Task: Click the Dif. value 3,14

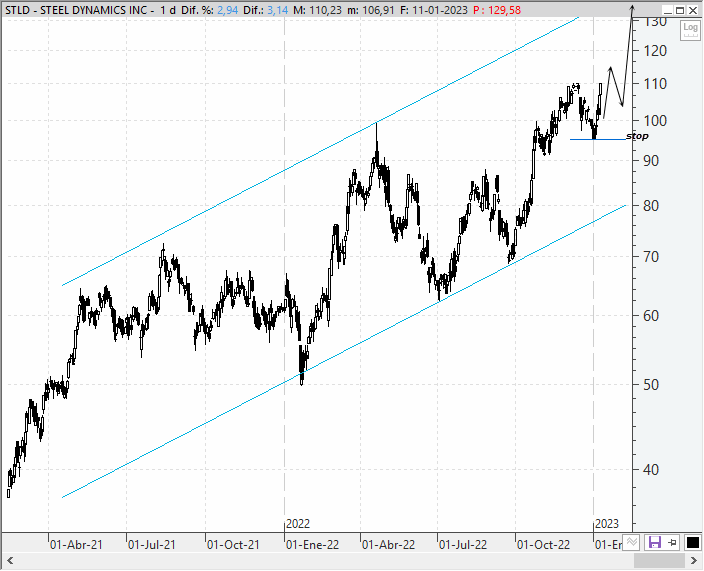Action: tap(277, 10)
